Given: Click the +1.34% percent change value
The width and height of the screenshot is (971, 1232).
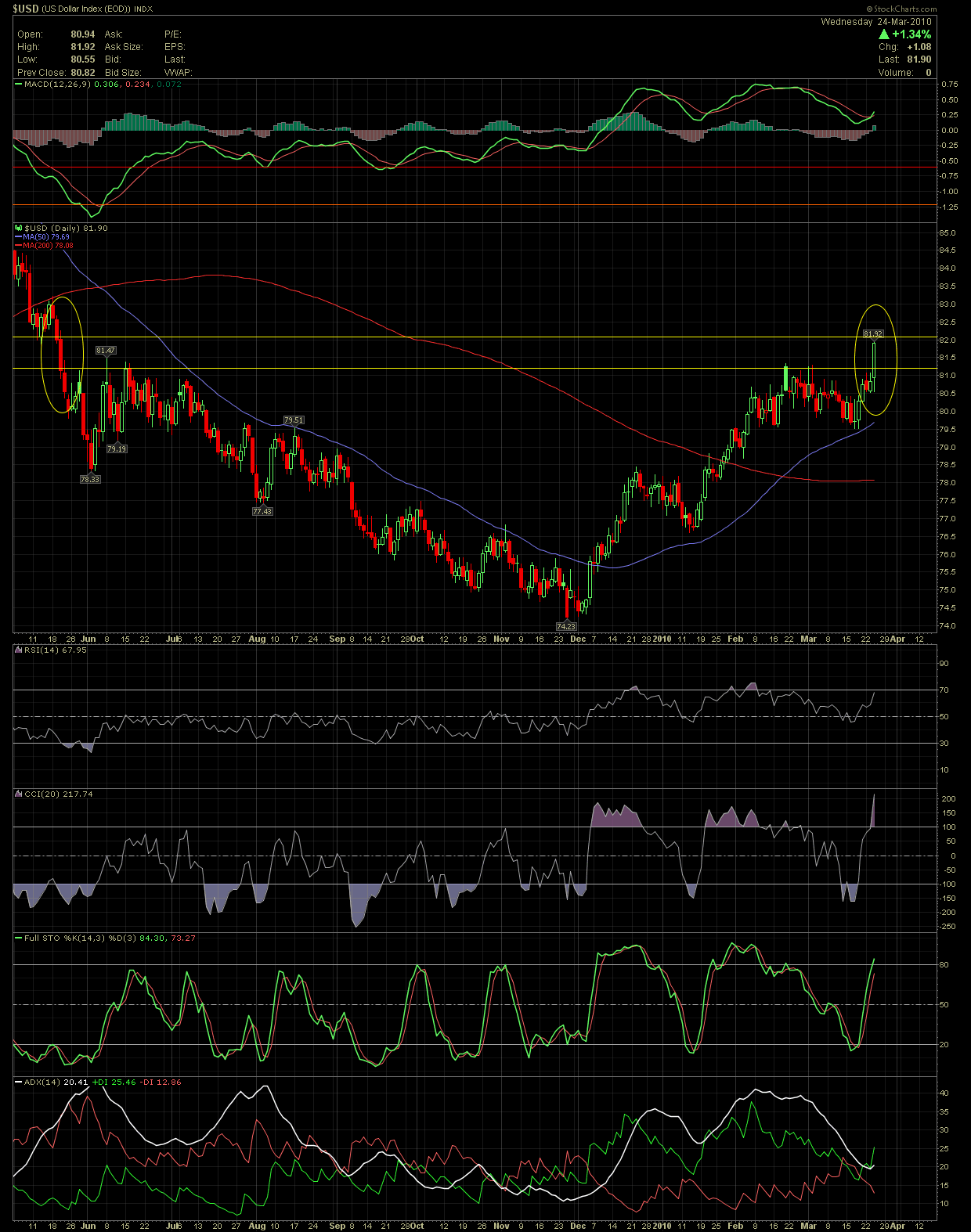Looking at the screenshot, I should [911, 34].
